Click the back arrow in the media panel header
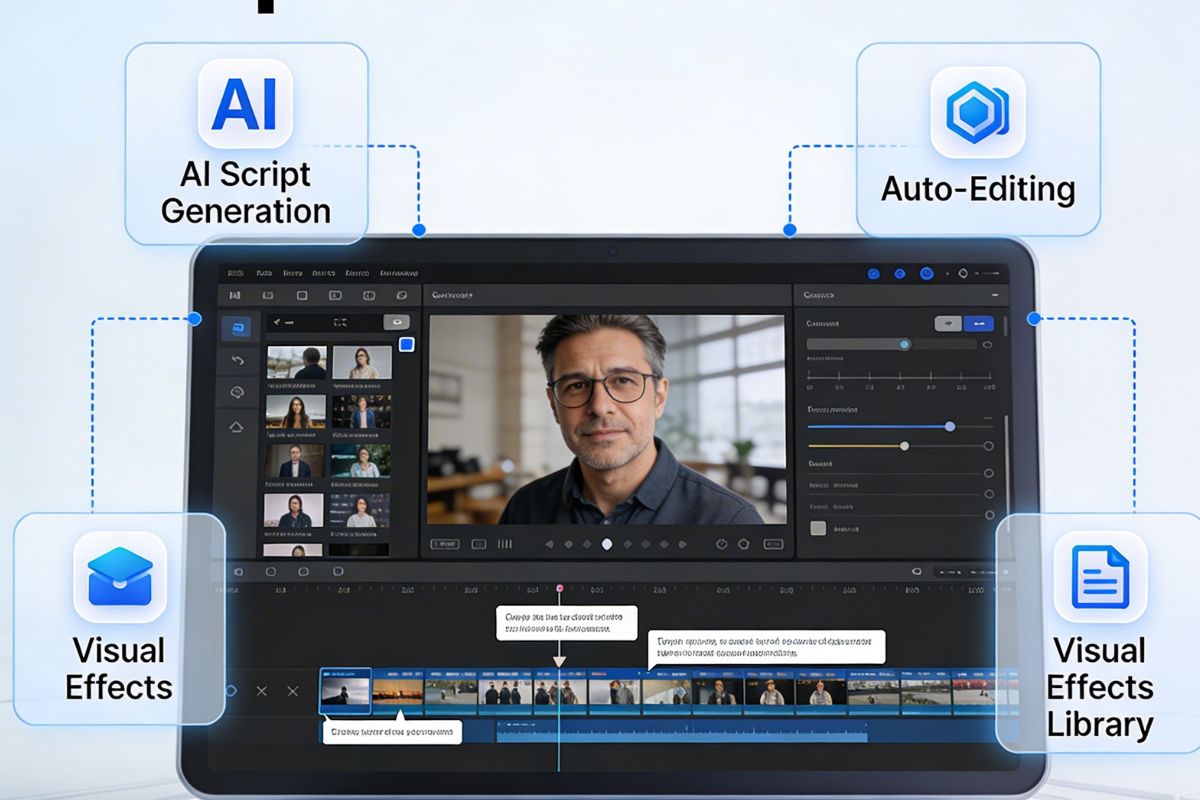 click(x=278, y=322)
